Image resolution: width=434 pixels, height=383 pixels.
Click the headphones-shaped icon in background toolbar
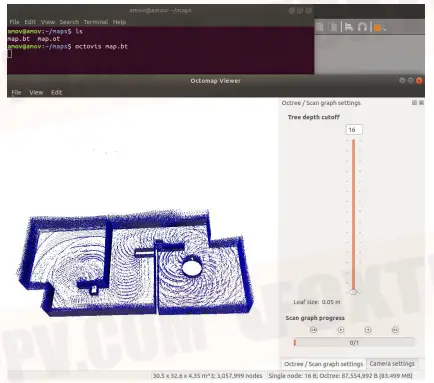(362, 27)
